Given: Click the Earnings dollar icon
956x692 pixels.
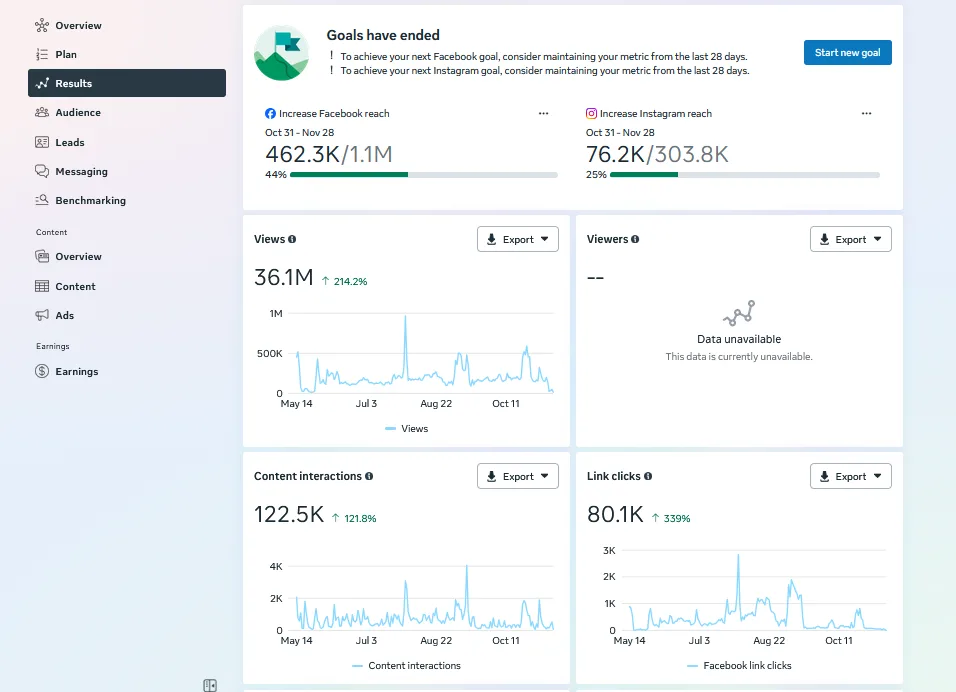Looking at the screenshot, I should point(42,371).
